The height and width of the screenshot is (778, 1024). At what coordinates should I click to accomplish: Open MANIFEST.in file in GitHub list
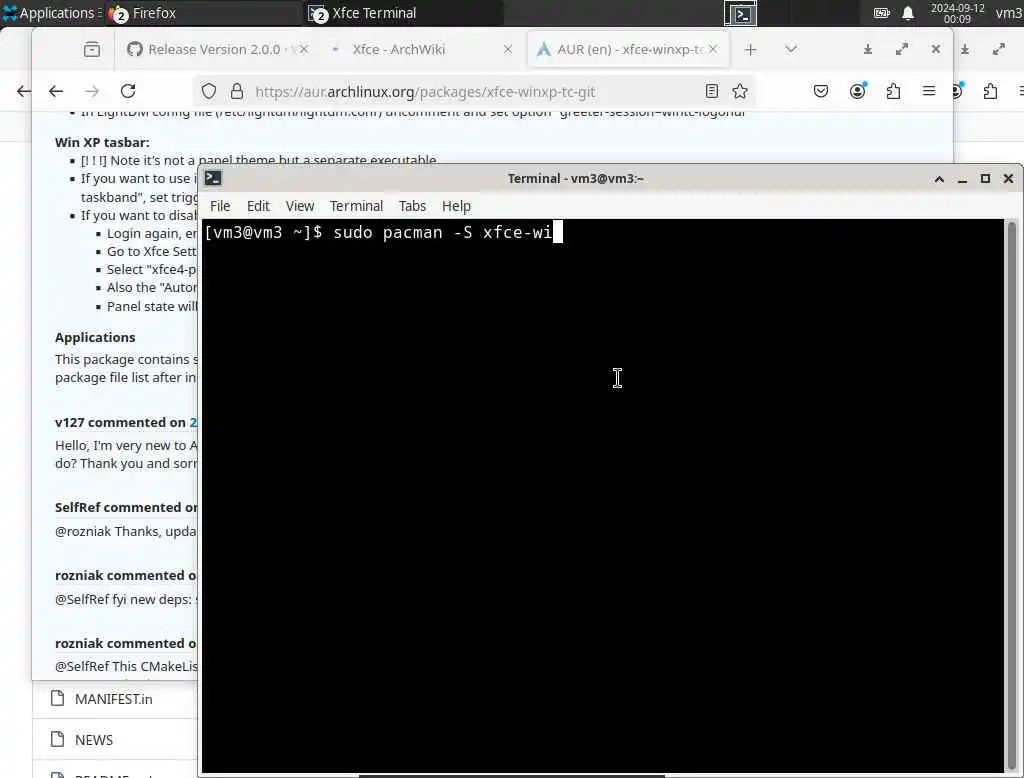(x=114, y=700)
